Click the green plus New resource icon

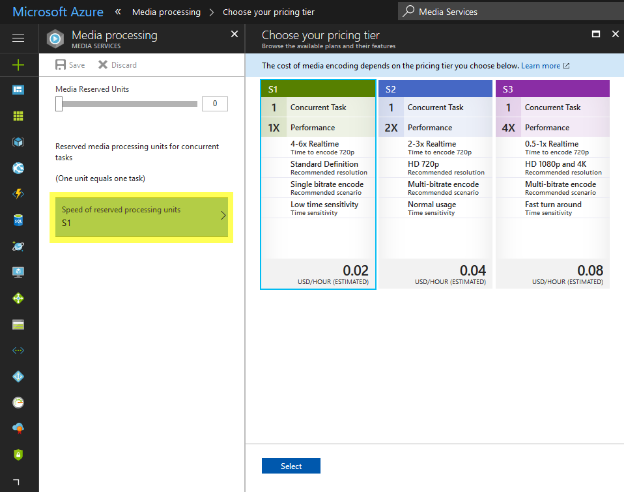18,64
